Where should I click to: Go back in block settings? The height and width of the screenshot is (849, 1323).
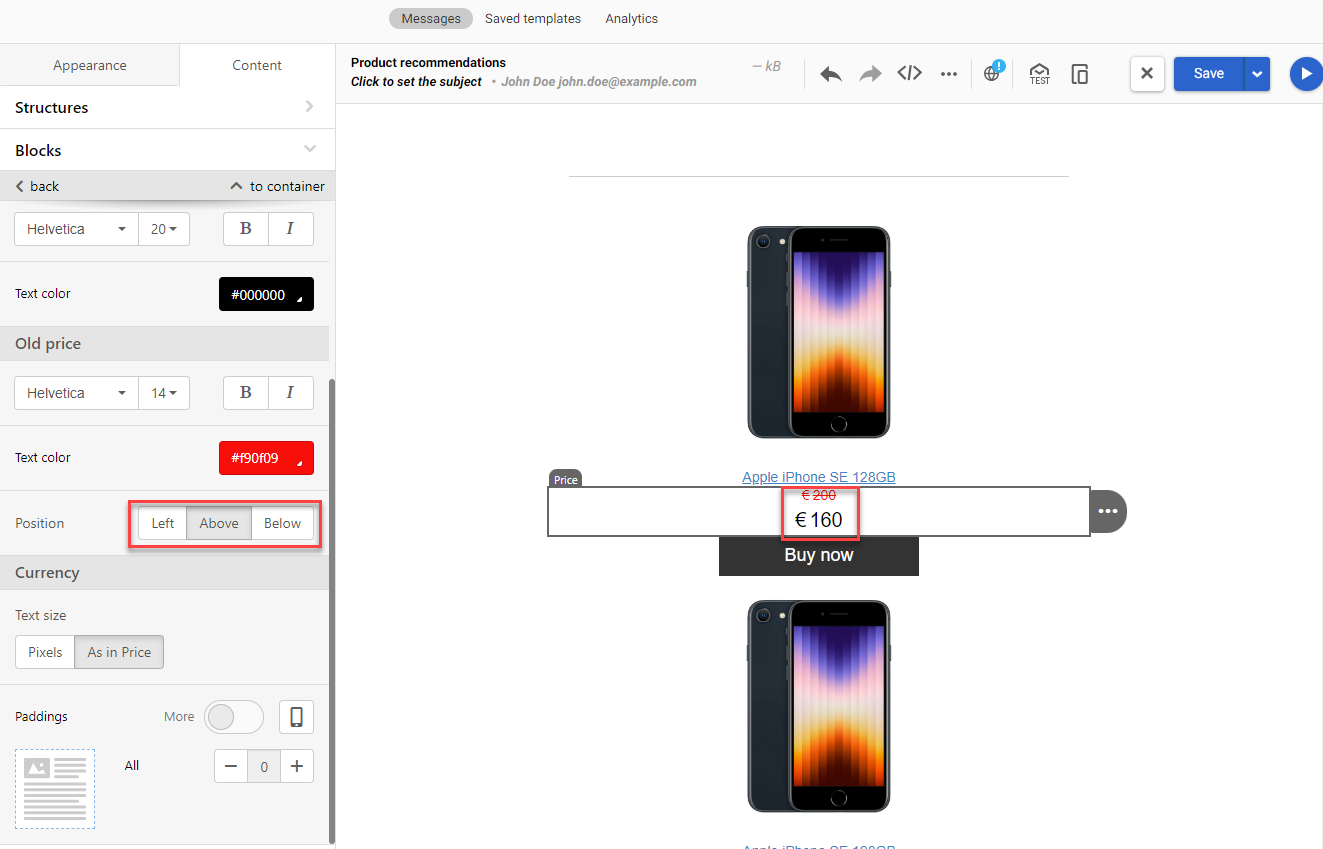[37, 186]
